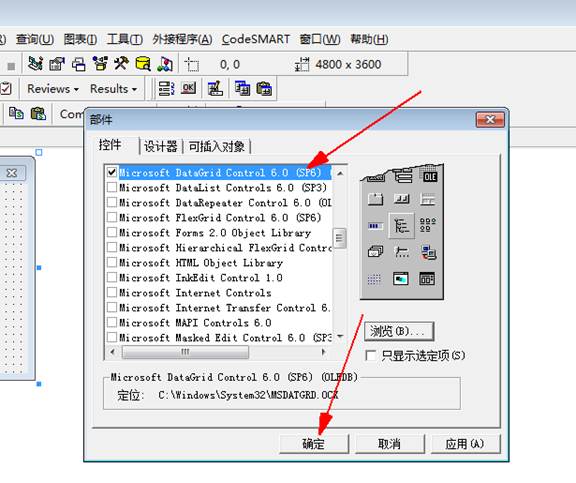576x483 pixels.
Task: Check Microsoft FlexGrid Control 6.0 checkbox
Action: [112, 217]
